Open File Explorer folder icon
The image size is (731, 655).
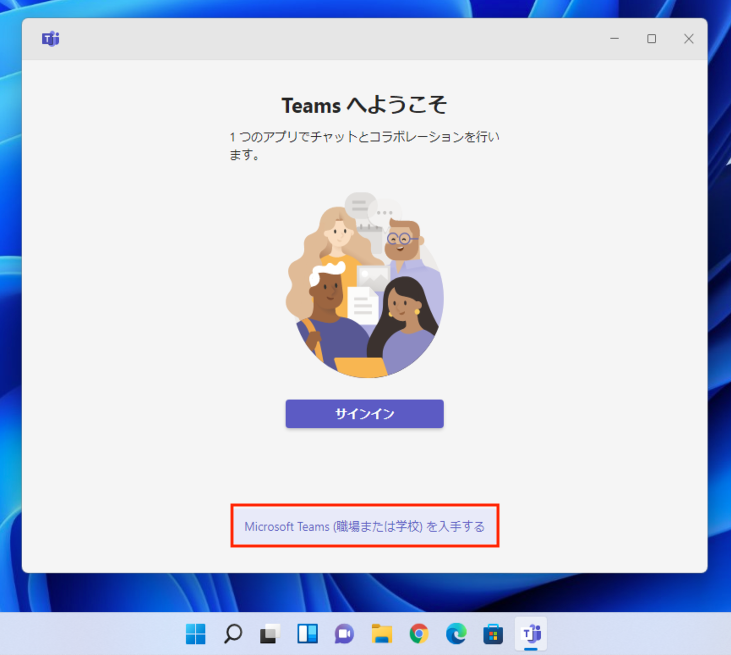[382, 634]
